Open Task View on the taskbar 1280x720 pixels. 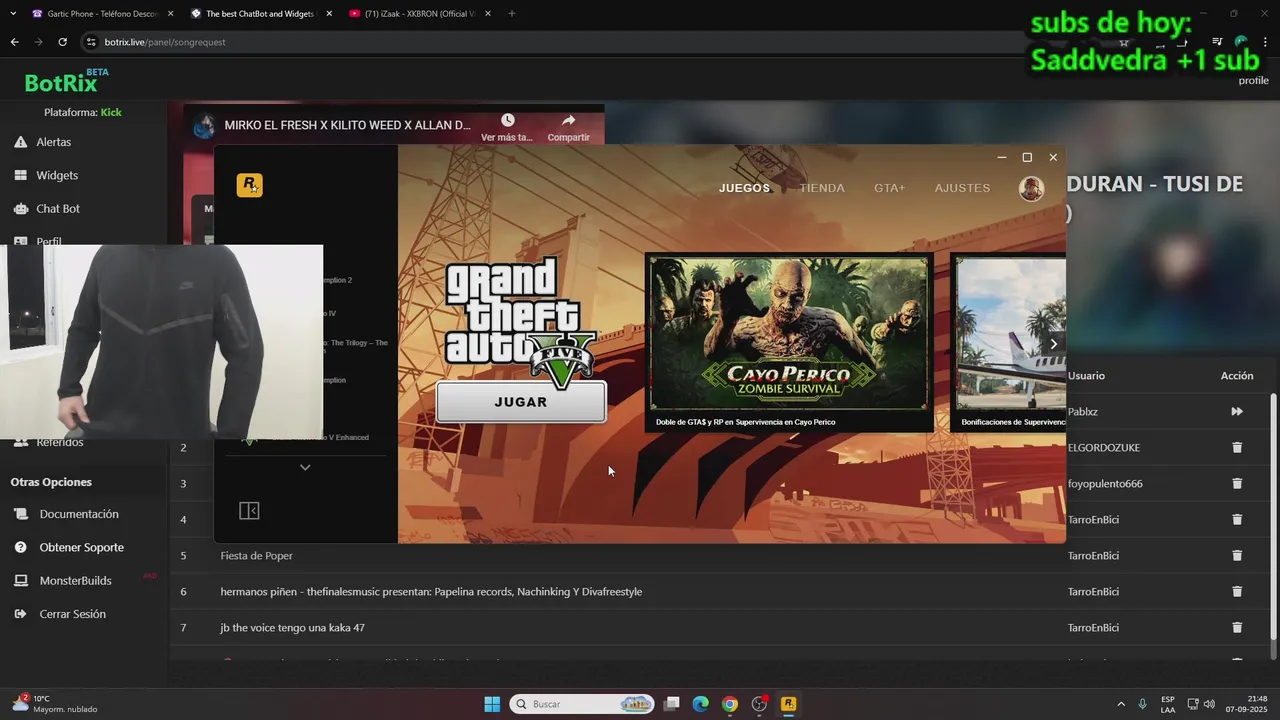[672, 704]
